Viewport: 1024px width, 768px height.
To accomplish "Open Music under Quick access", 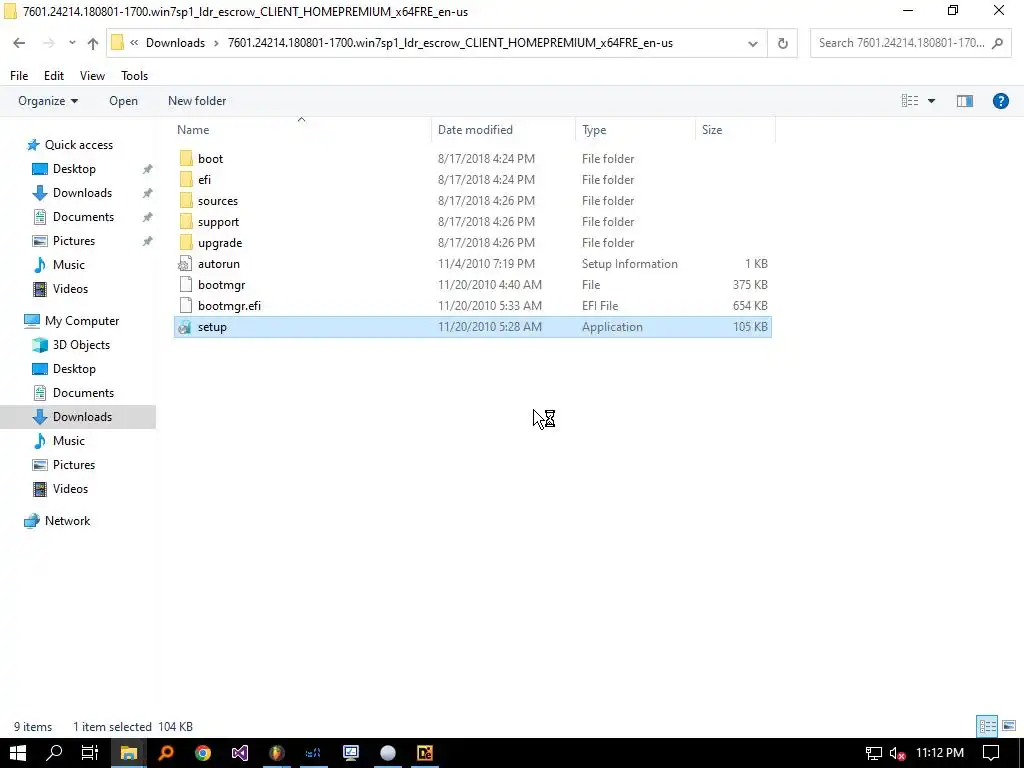I will pyautogui.click(x=69, y=265).
